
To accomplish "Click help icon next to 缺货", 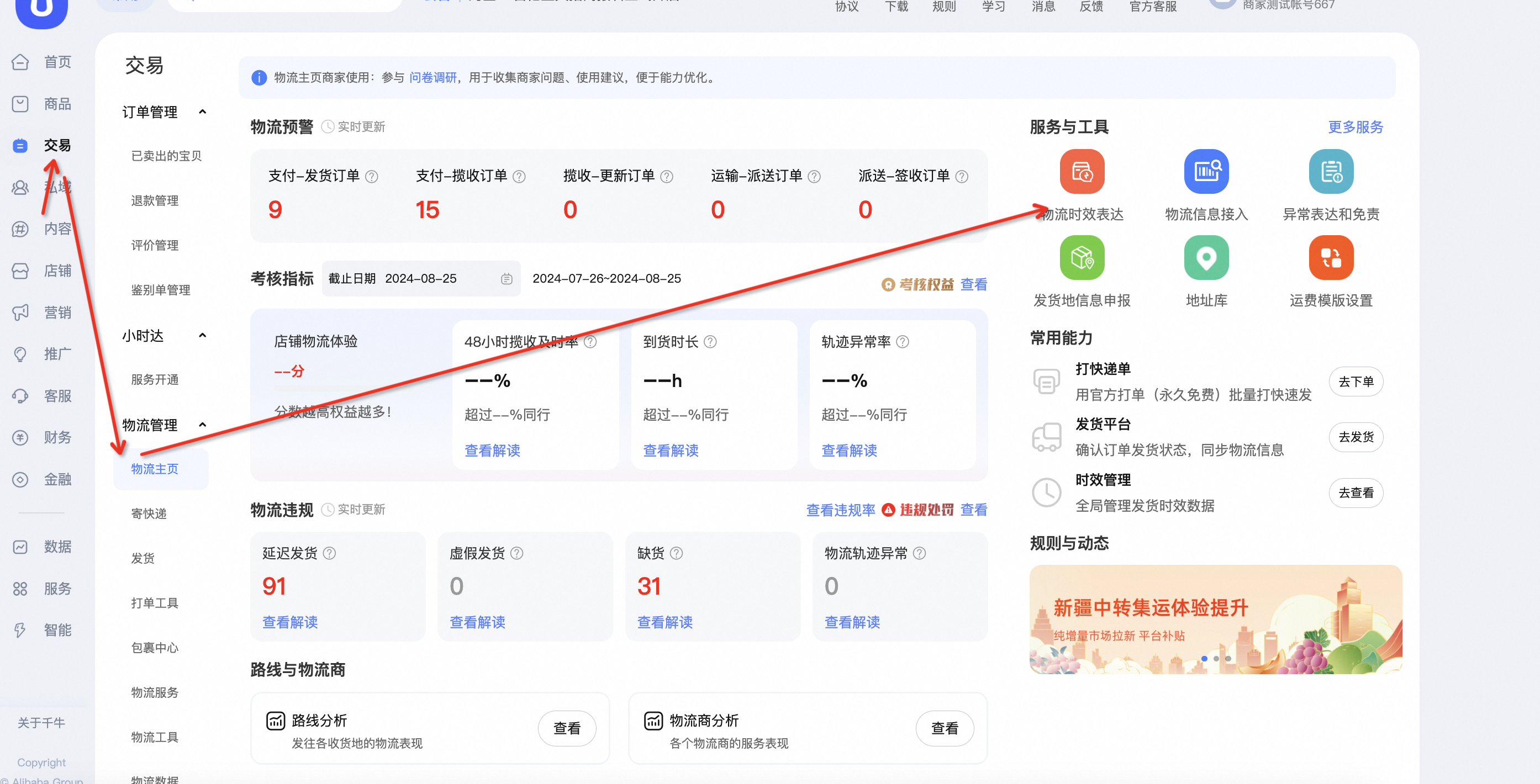I will point(676,553).
